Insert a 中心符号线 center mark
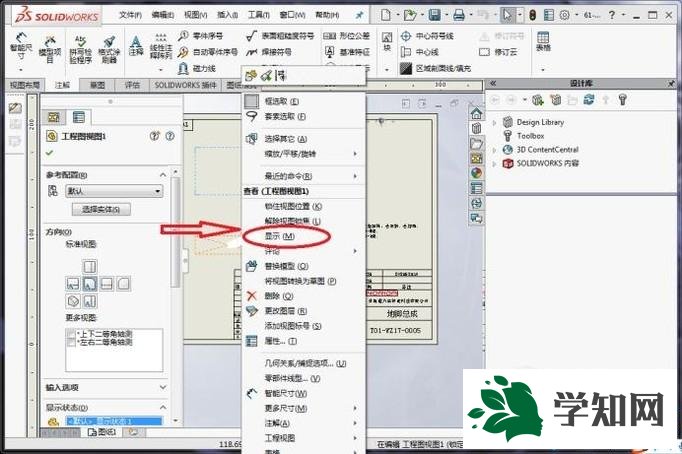This screenshot has width=682, height=454. pos(427,36)
